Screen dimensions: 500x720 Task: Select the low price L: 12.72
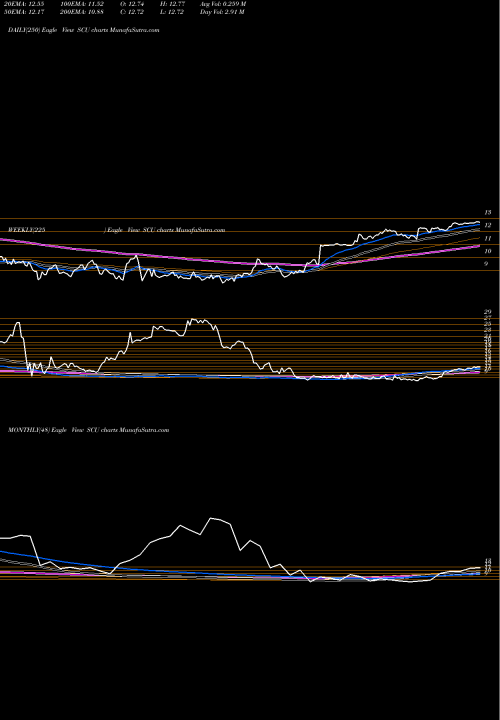pos(170,12)
